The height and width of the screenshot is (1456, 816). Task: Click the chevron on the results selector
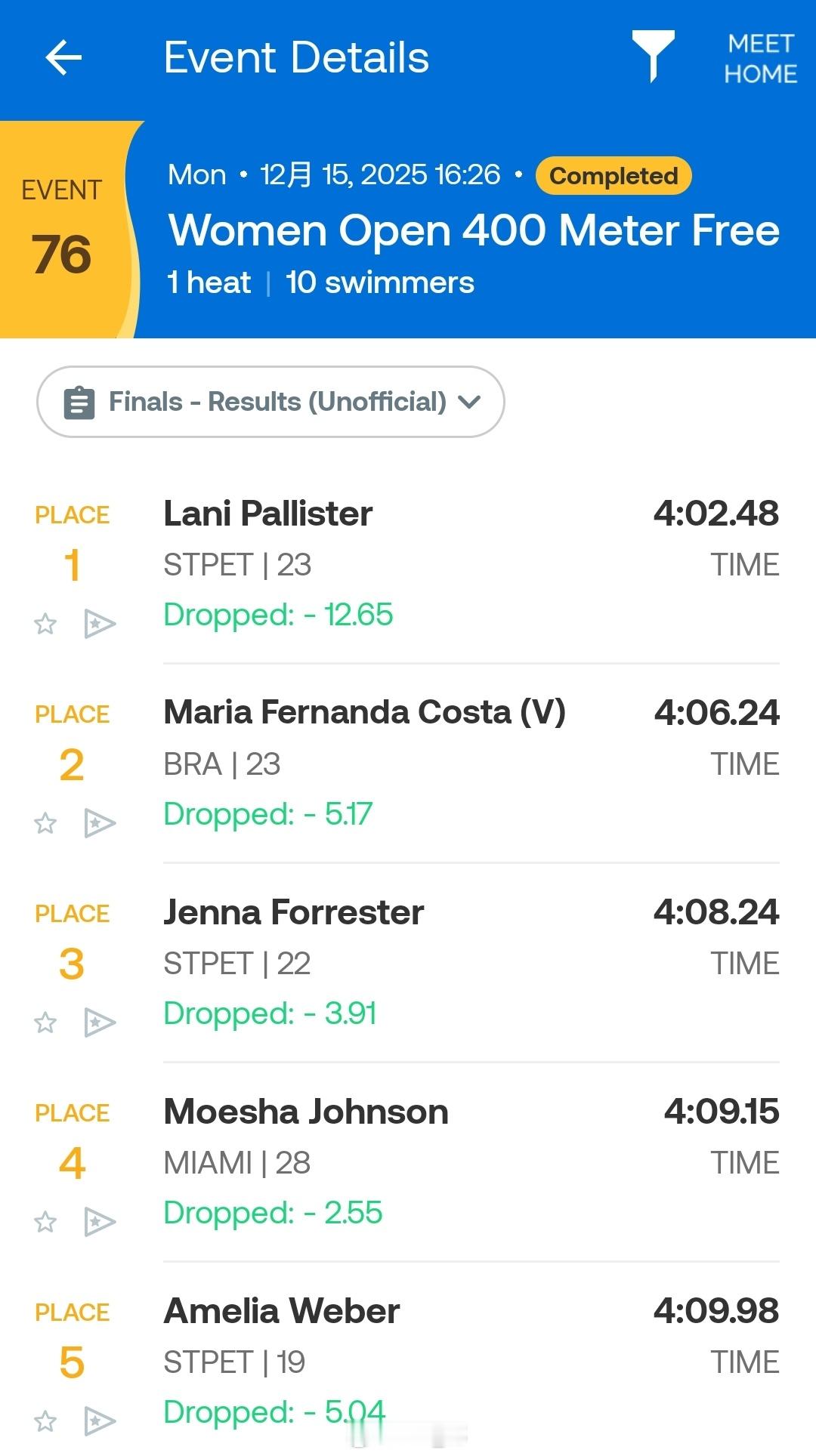[469, 403]
